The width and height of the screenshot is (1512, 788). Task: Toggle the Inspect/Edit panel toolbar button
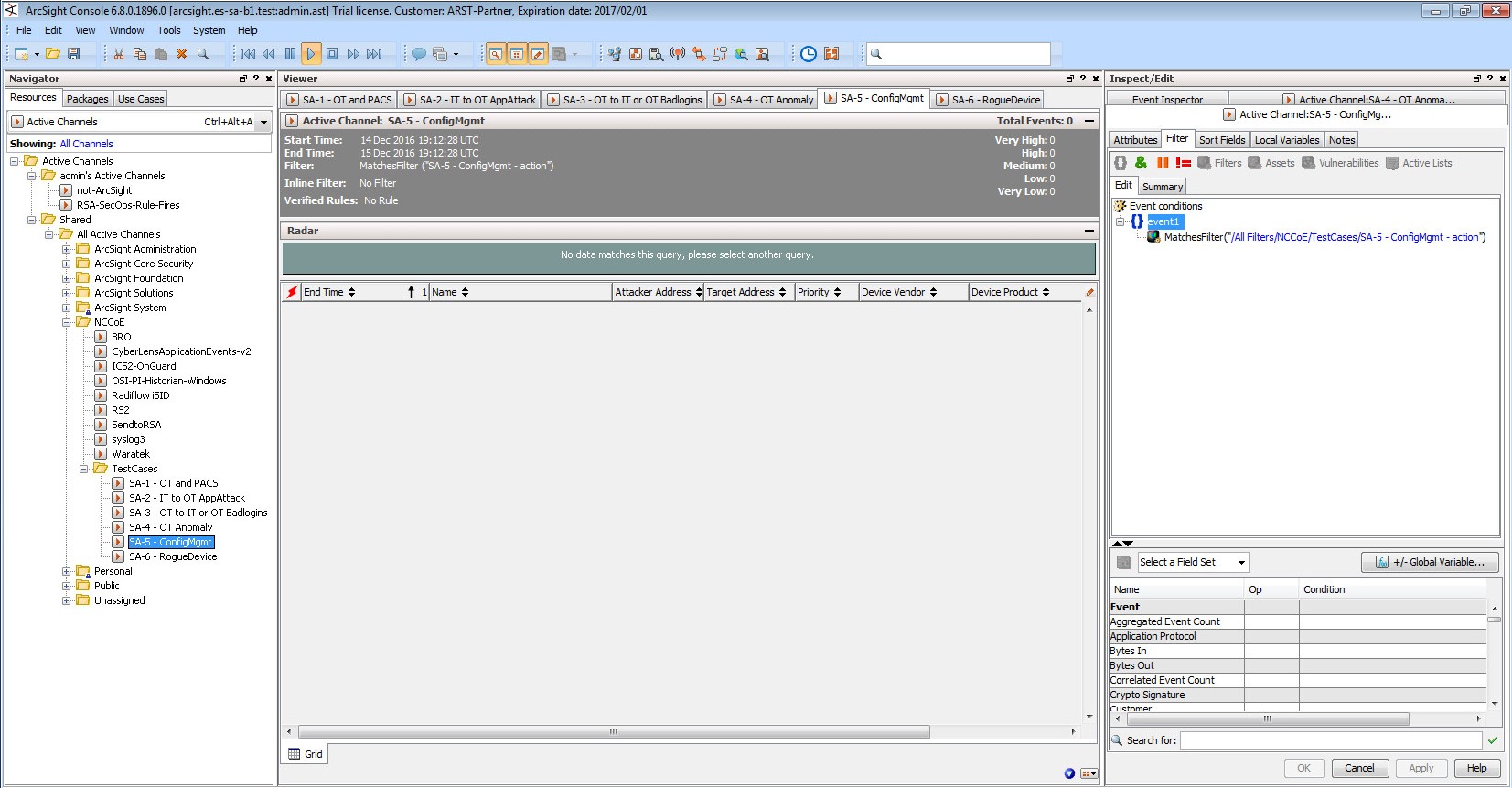point(538,54)
